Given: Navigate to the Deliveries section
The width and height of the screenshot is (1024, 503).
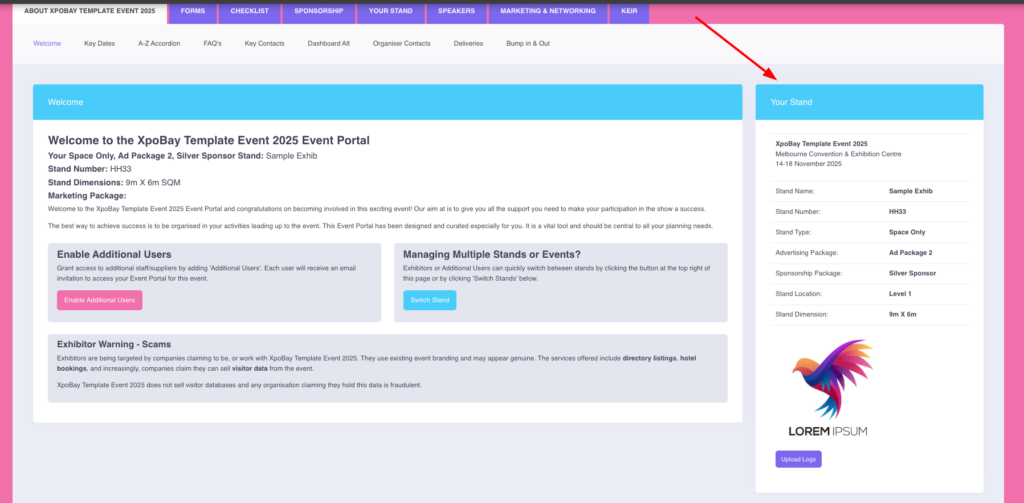Looking at the screenshot, I should coord(468,44).
